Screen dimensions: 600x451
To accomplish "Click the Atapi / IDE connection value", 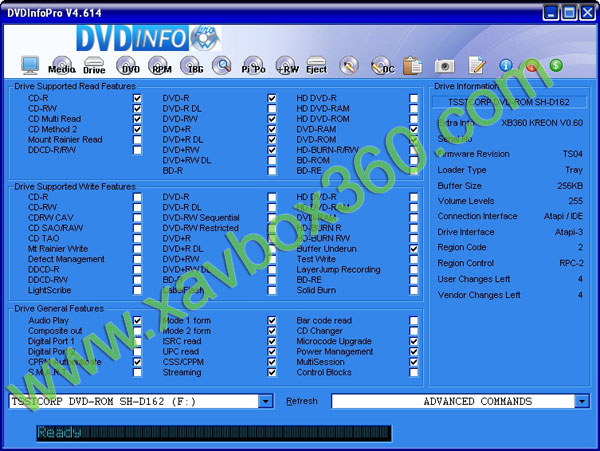I will (x=563, y=216).
